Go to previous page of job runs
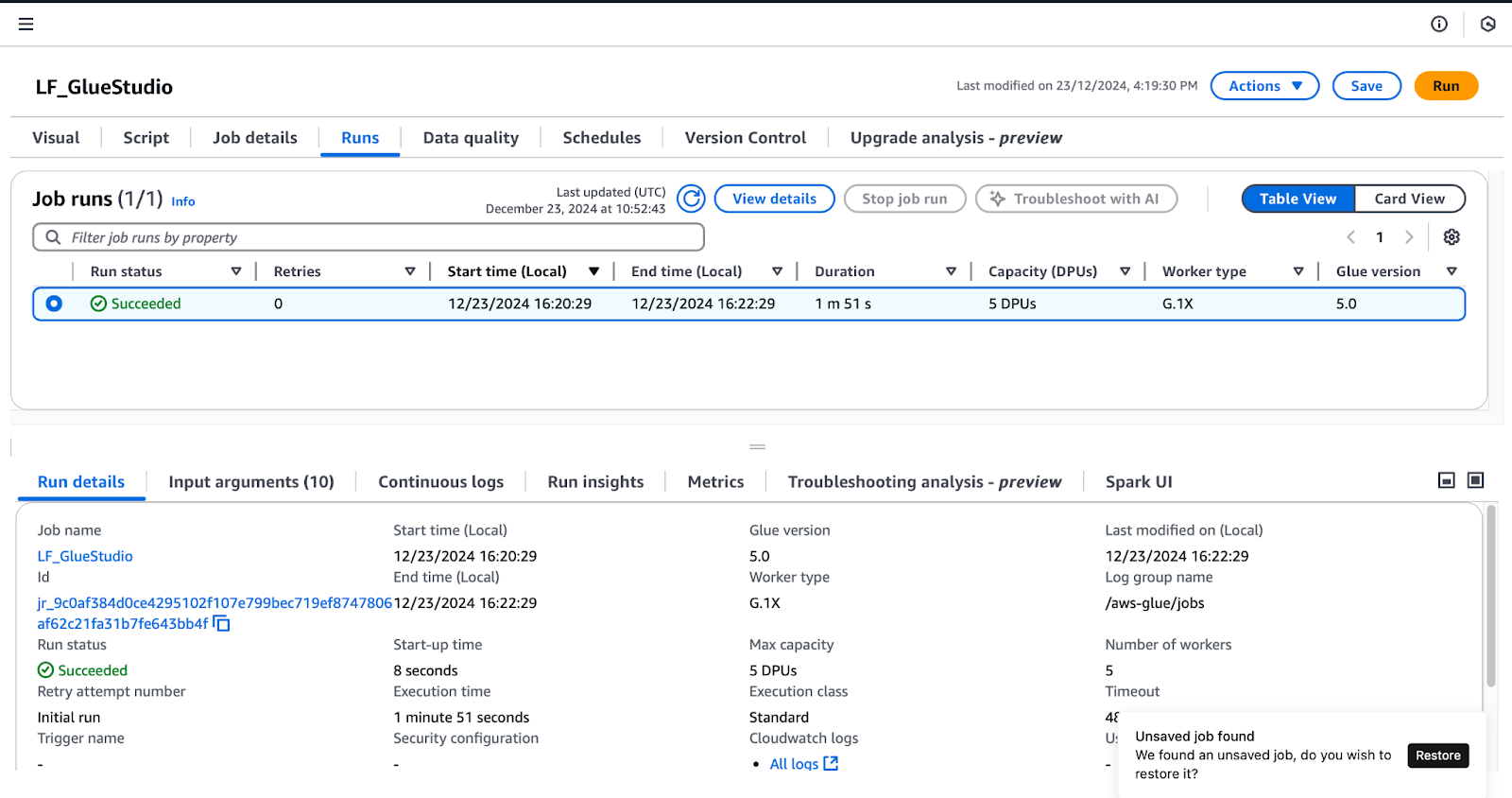 tap(1350, 237)
